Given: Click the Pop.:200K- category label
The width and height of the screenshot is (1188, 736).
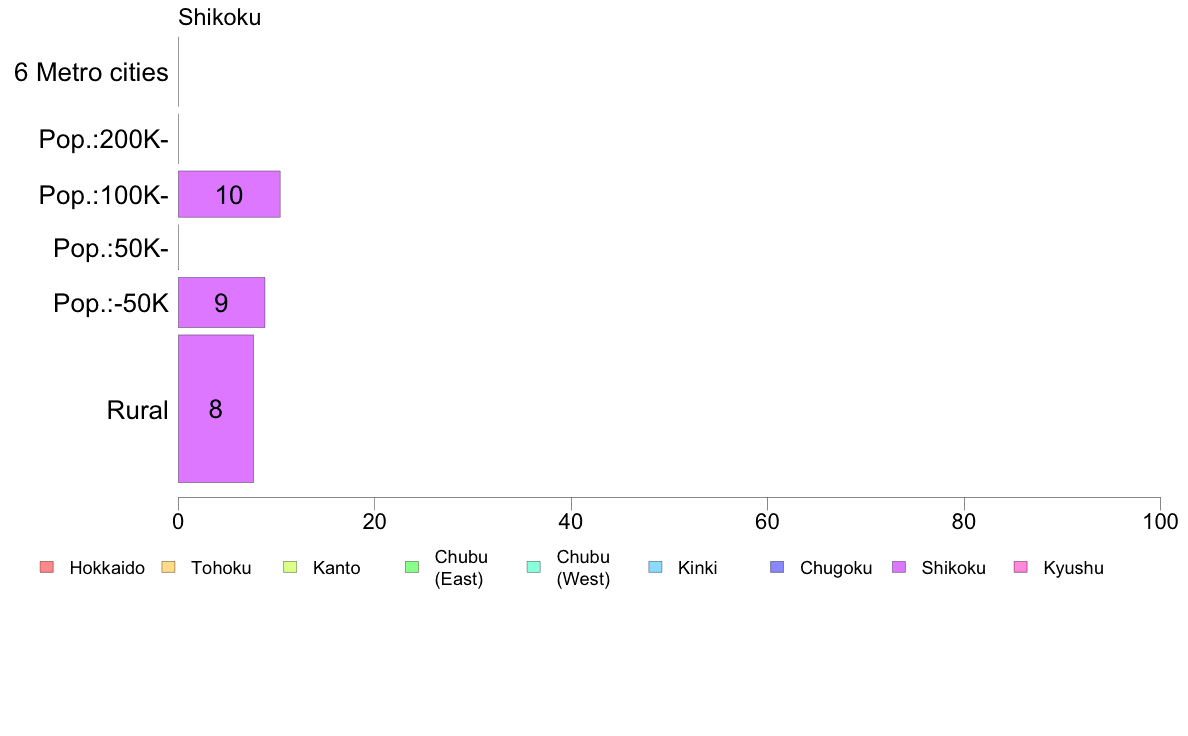Looking at the screenshot, I should pyautogui.click(x=104, y=139).
